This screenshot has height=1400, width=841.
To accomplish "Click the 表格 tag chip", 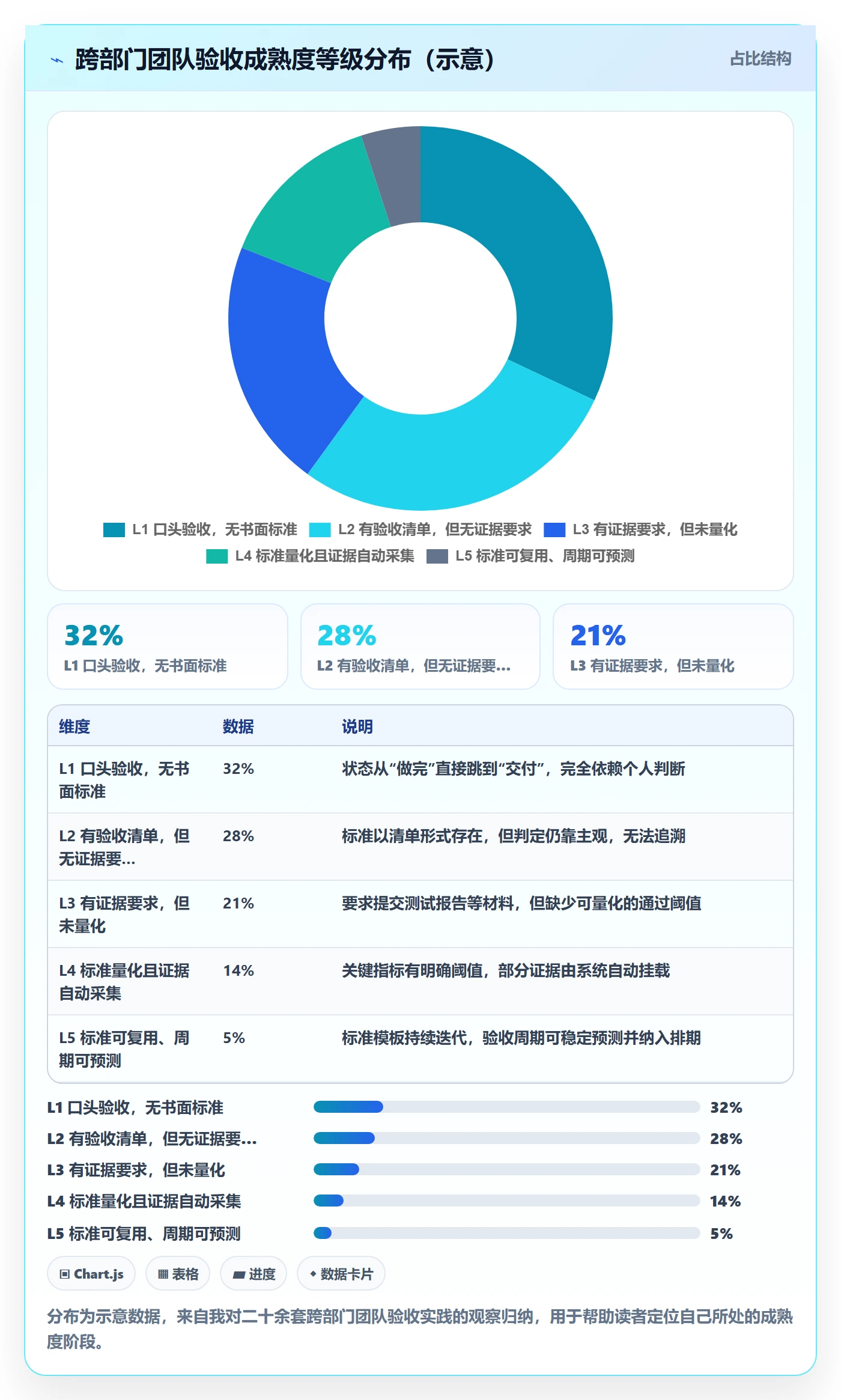I will (178, 1274).
